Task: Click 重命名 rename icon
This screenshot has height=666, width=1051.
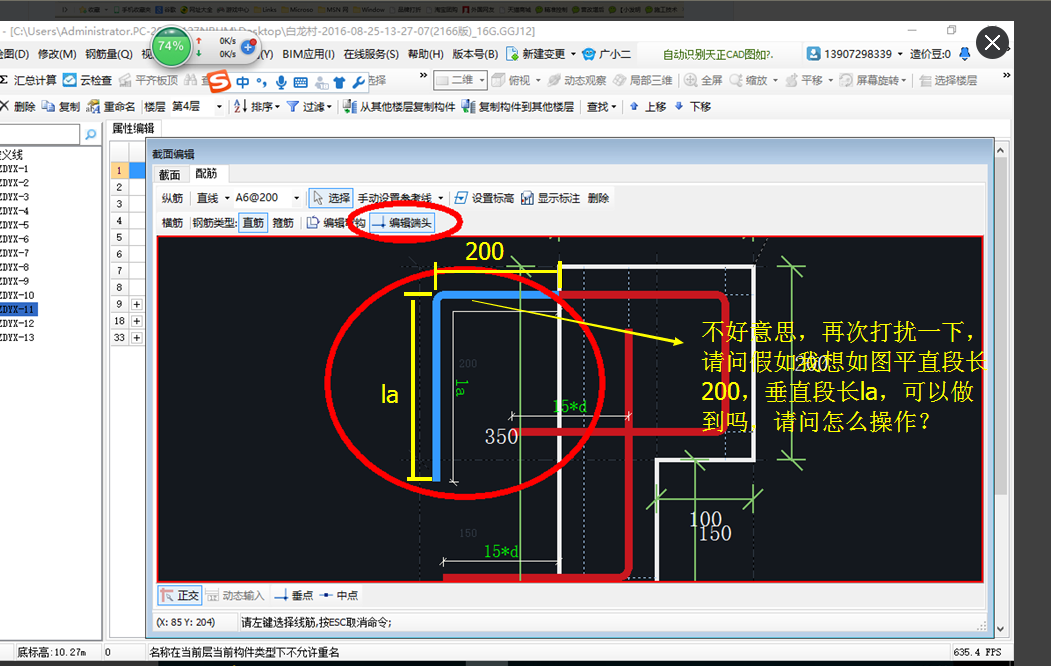Action: (x=93, y=107)
